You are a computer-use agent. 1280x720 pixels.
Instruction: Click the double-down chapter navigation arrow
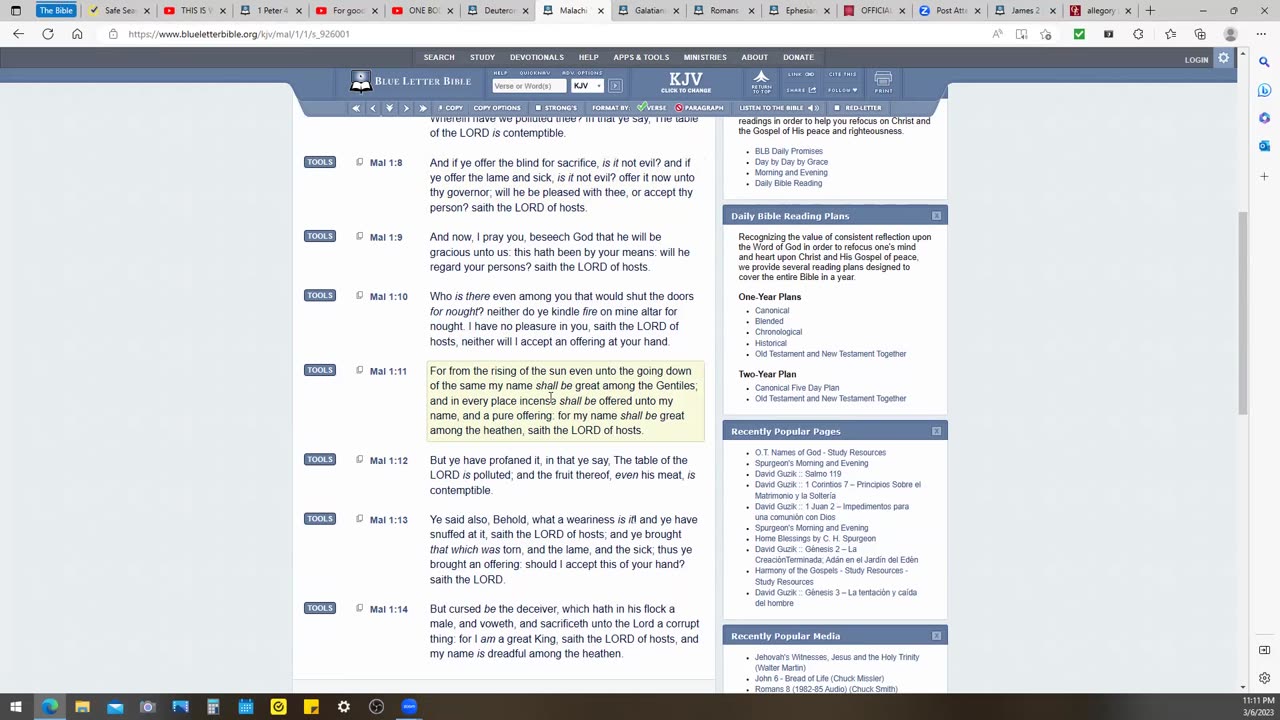click(x=389, y=108)
